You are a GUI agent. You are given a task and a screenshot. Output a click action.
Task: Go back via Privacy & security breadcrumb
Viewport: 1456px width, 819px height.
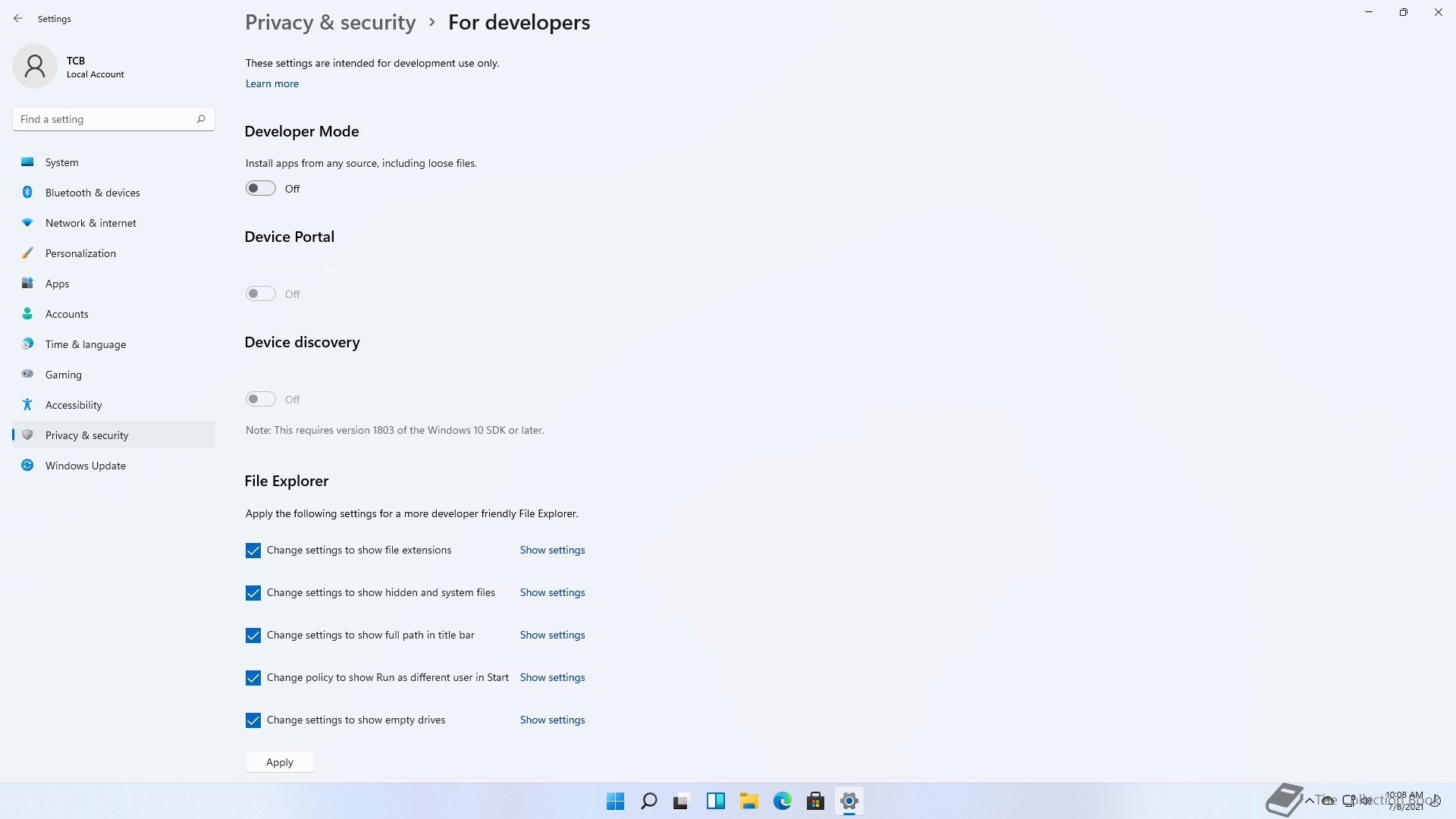coord(331,23)
